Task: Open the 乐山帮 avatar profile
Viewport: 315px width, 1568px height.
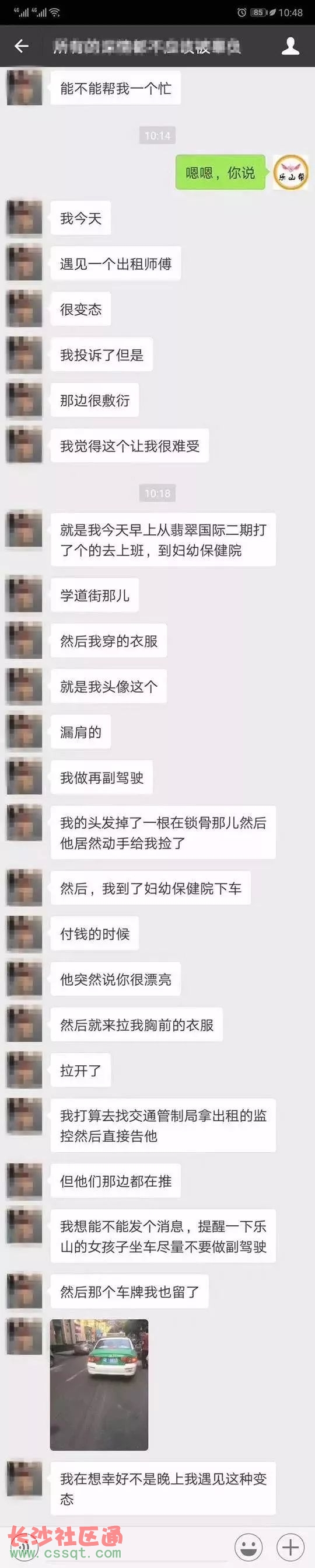Action: (290, 172)
